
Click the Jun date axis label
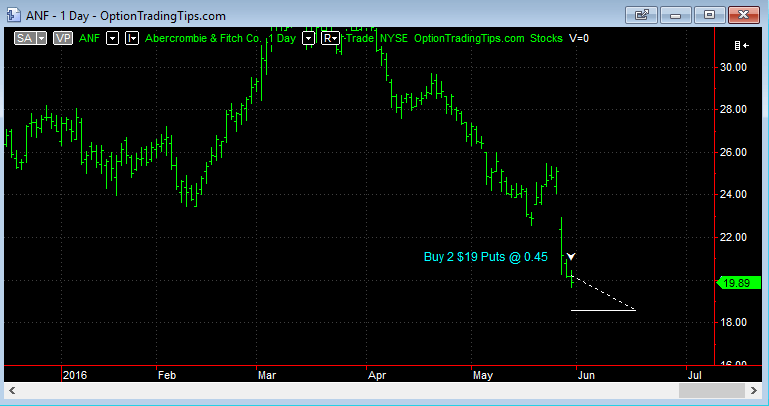coord(586,376)
